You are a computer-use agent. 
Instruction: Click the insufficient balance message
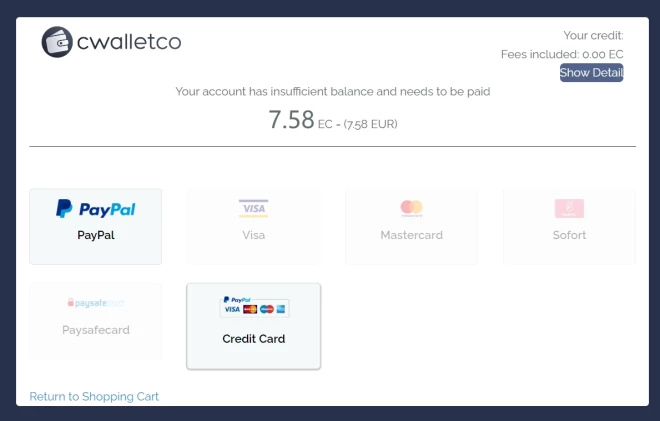(x=332, y=91)
